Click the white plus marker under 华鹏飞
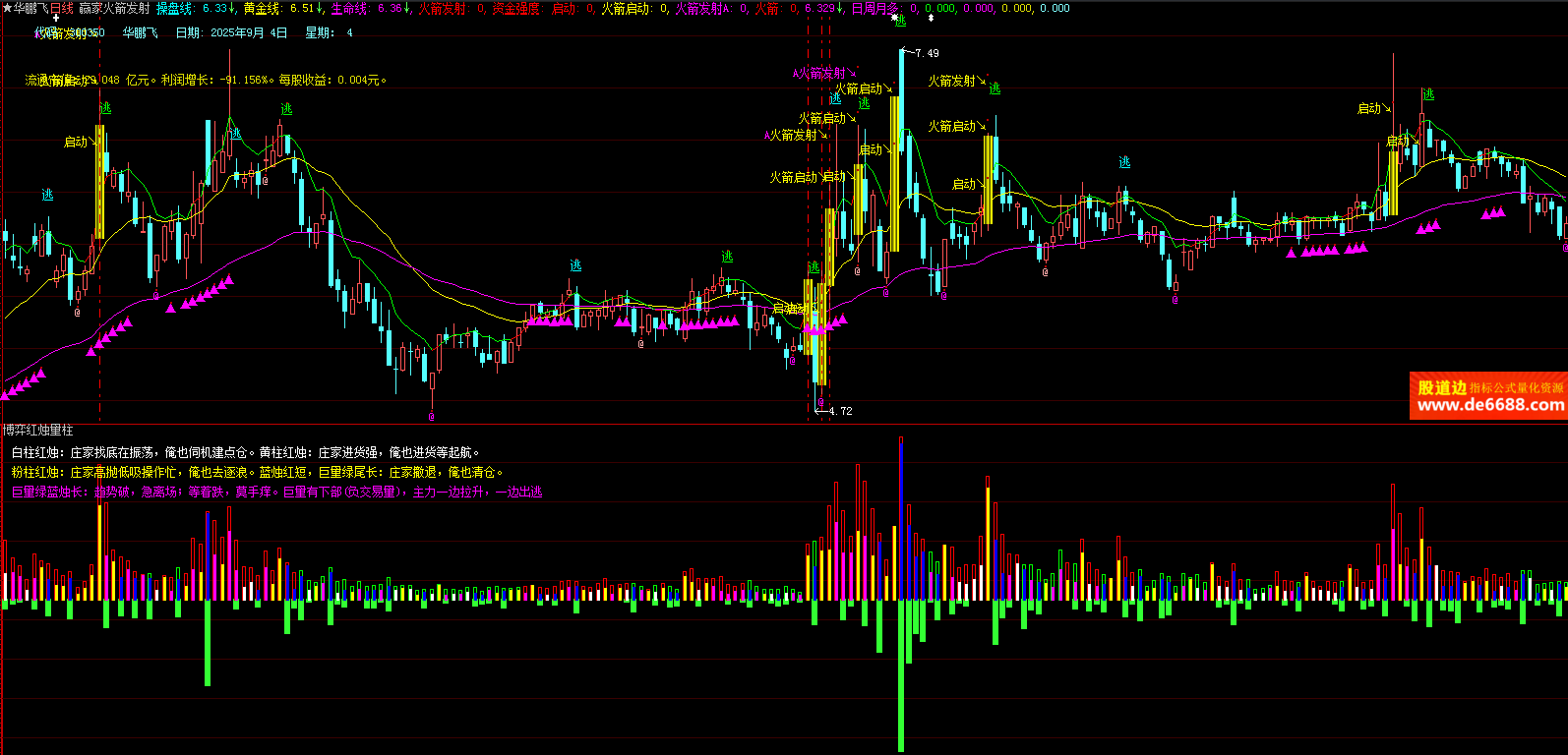1568x755 pixels. [x=56, y=19]
